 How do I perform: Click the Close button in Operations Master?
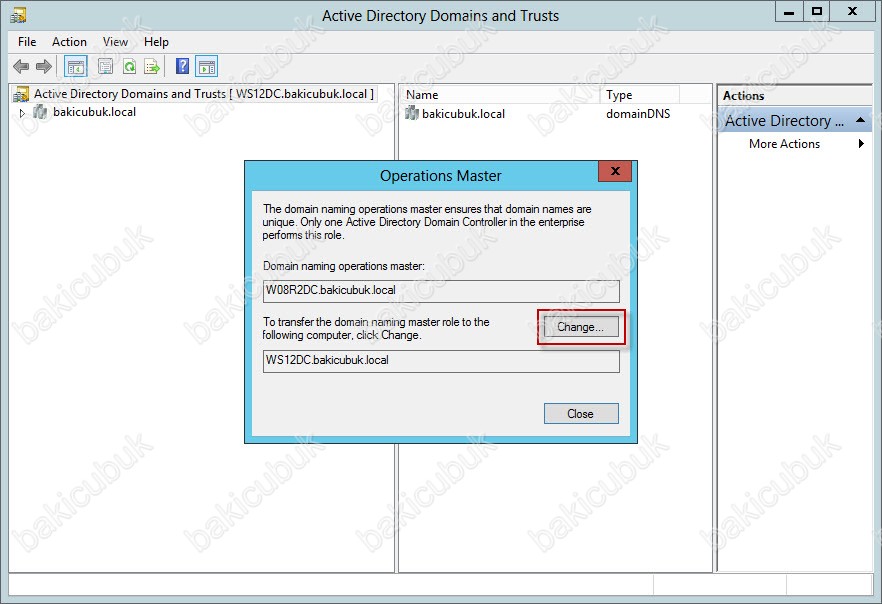[580, 413]
